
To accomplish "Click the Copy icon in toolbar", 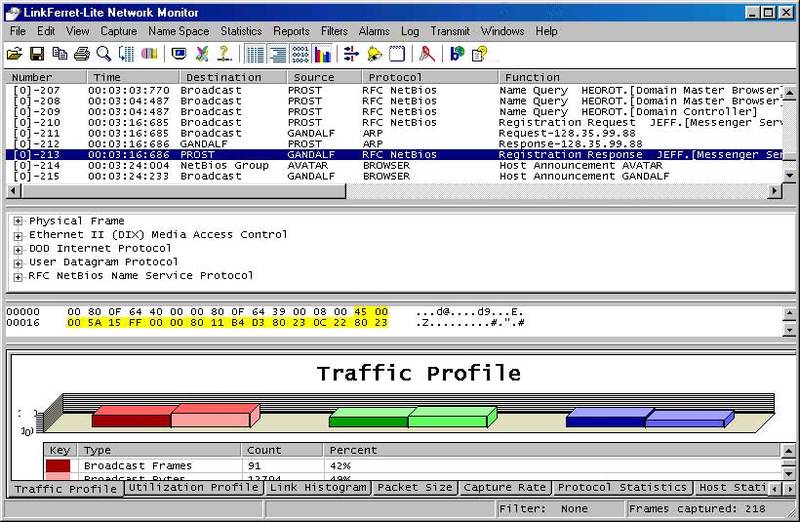I will [x=60, y=54].
